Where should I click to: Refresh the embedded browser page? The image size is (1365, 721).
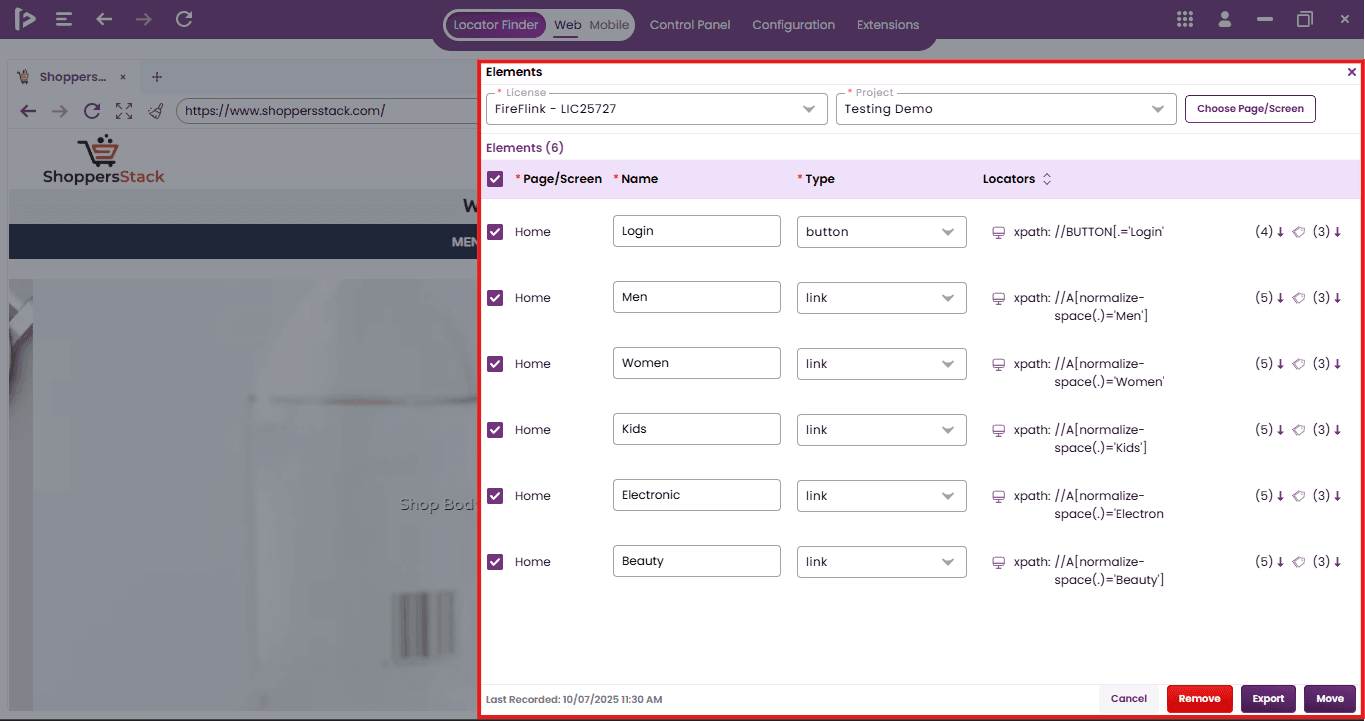coord(92,111)
